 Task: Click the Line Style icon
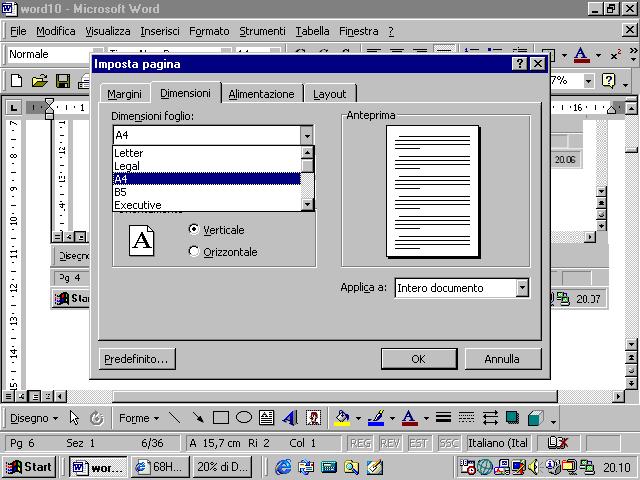point(443,417)
